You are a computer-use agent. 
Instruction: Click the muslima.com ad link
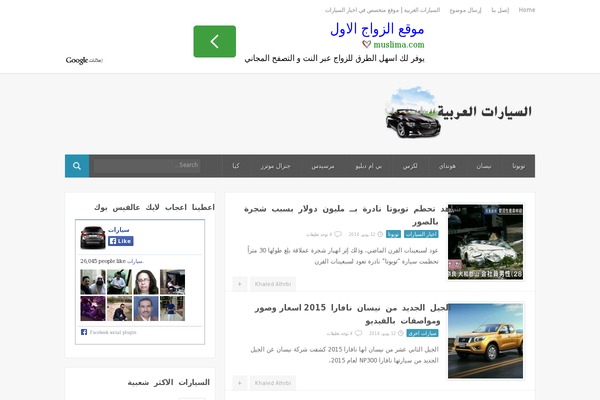(x=399, y=44)
